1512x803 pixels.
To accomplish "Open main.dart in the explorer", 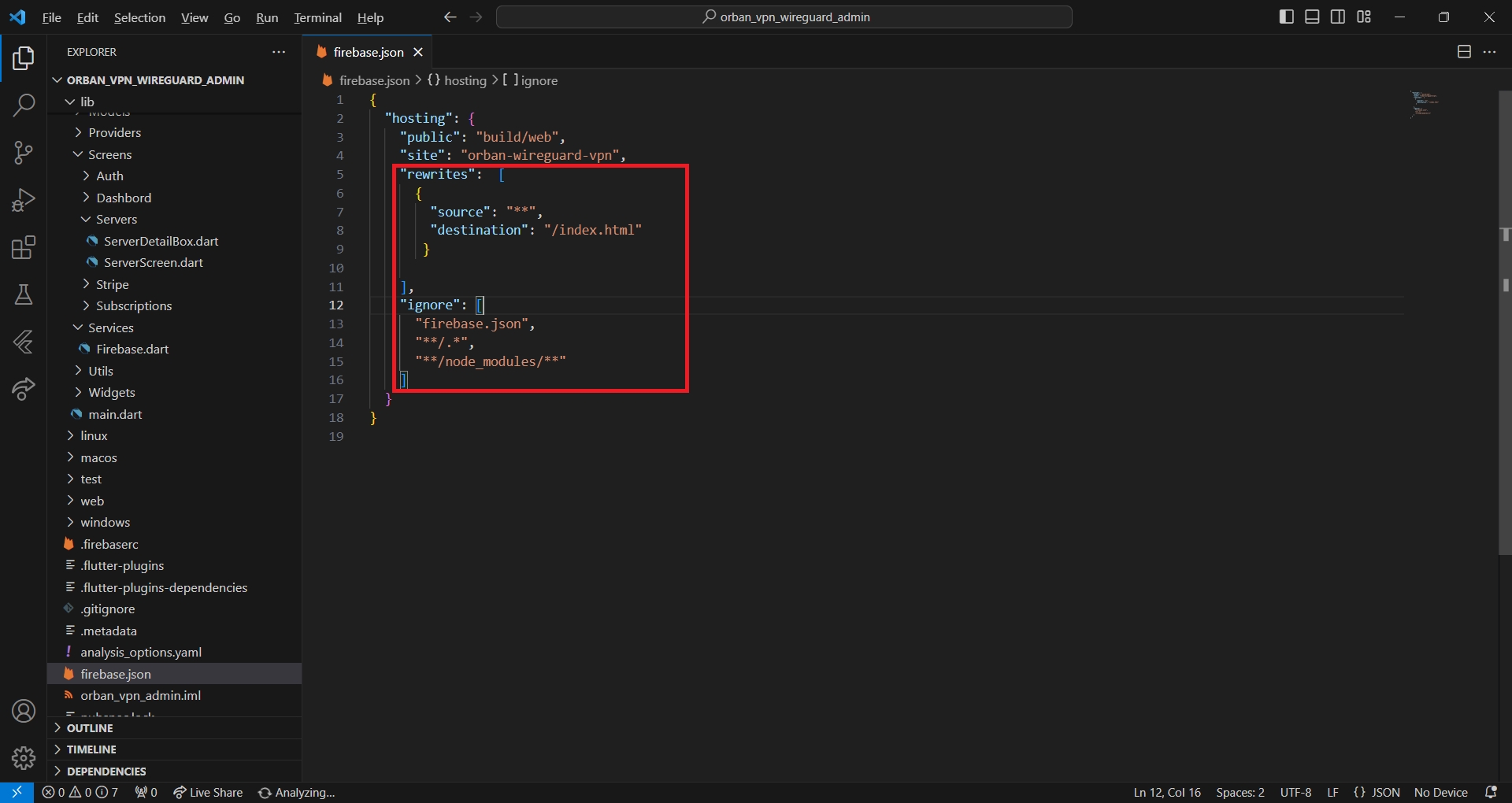I will [x=115, y=414].
